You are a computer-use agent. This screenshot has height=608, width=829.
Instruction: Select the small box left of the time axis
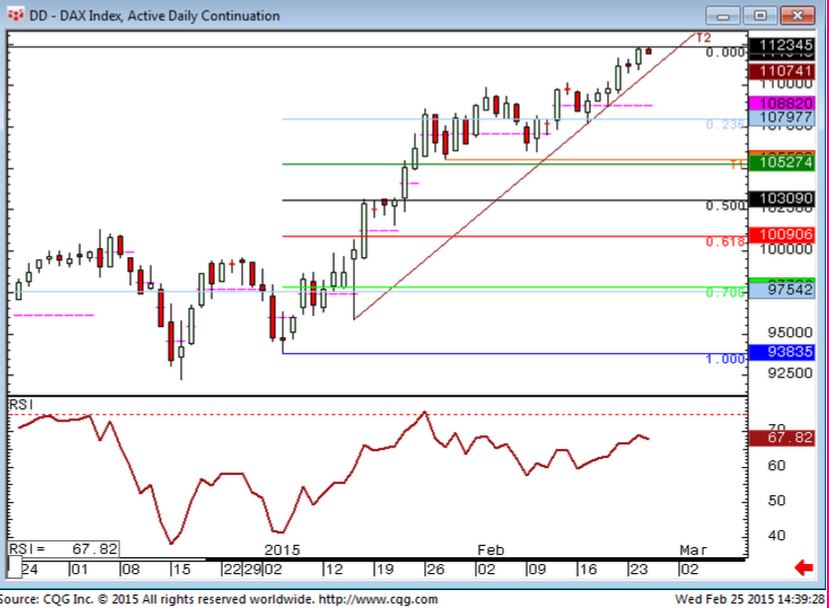(15, 569)
